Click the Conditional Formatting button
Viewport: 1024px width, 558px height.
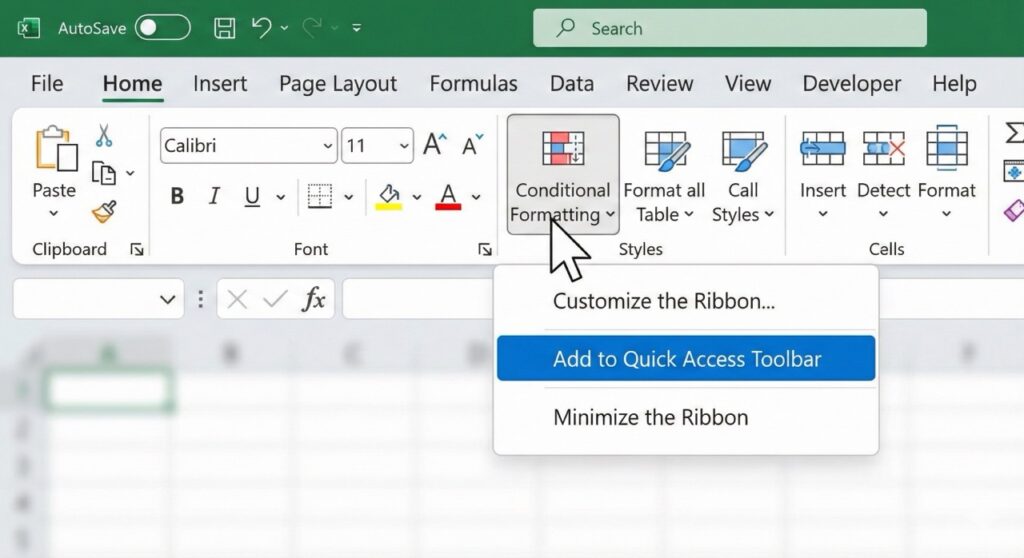coord(562,175)
